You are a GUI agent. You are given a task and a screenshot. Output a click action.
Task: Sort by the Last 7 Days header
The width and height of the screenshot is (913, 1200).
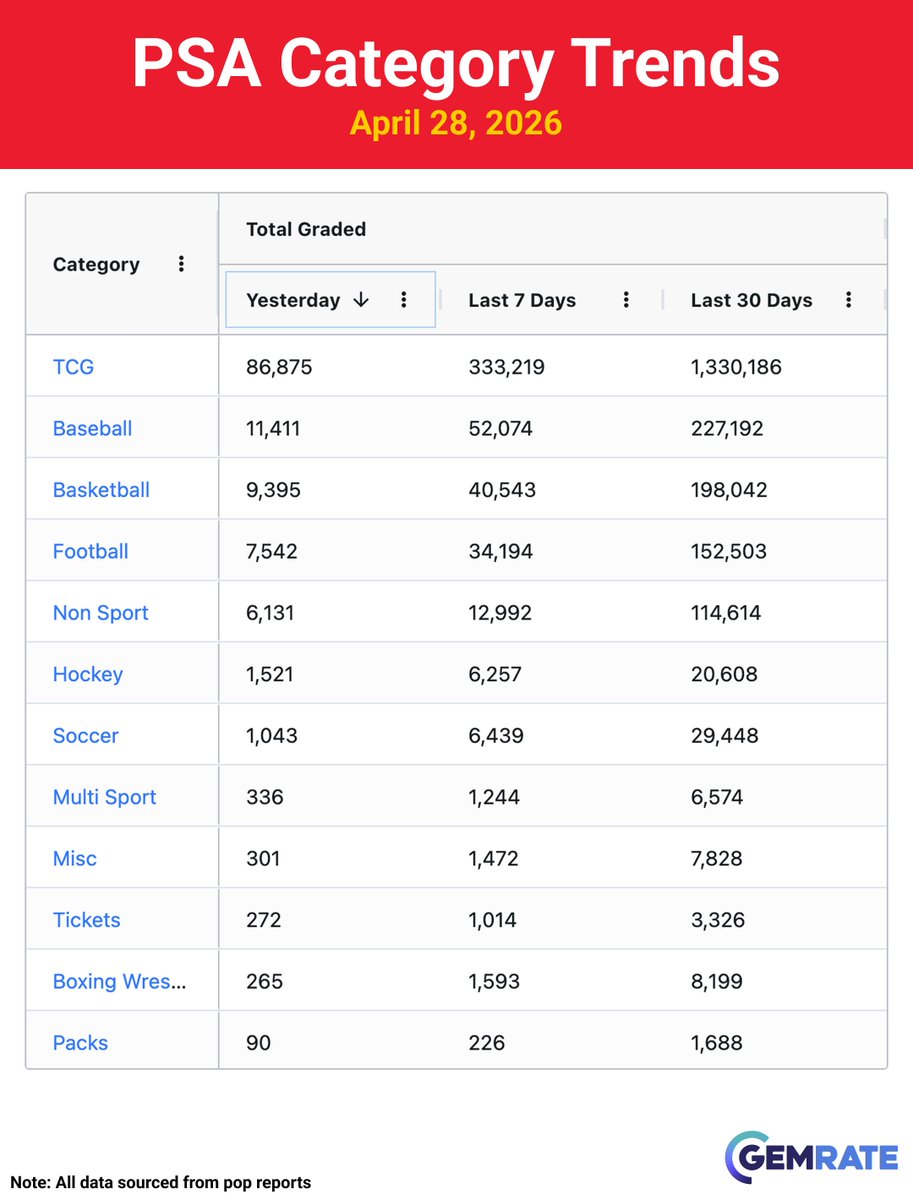[x=522, y=300]
